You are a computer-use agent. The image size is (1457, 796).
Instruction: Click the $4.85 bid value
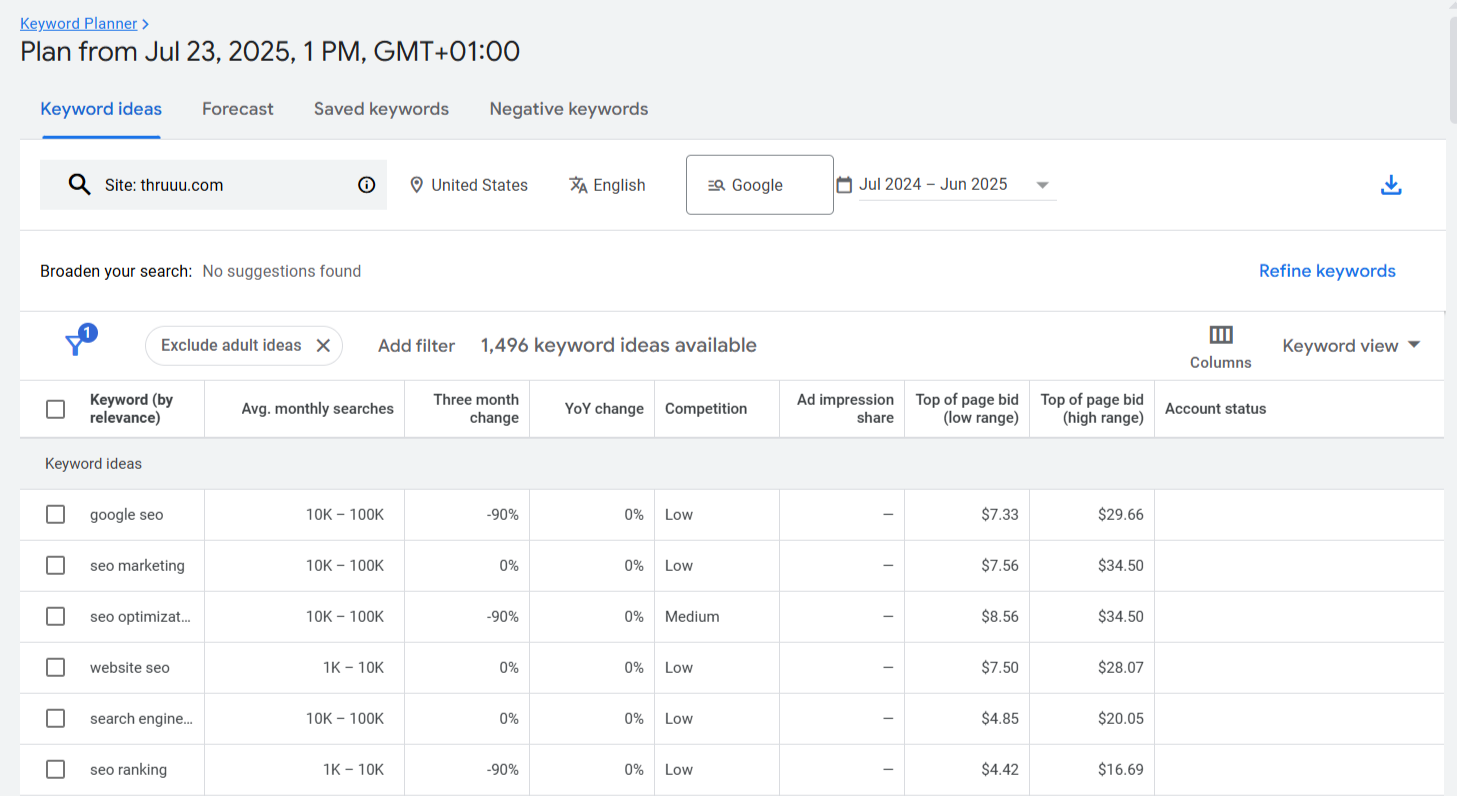coord(999,719)
